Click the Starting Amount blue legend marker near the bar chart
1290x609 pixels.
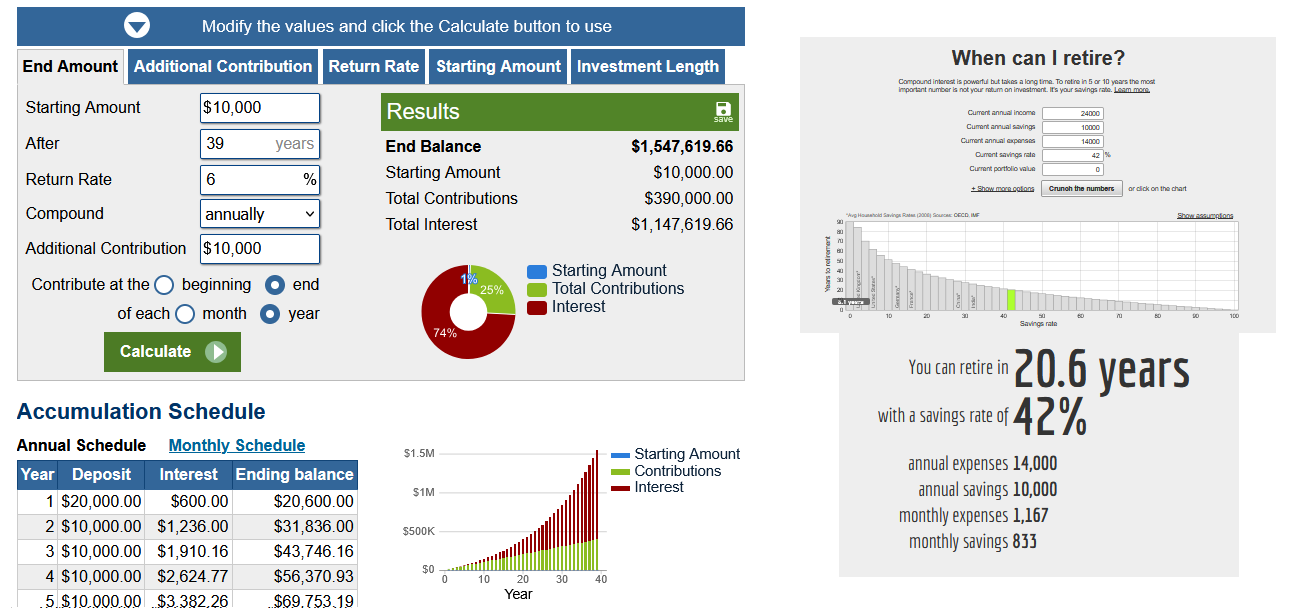620,455
